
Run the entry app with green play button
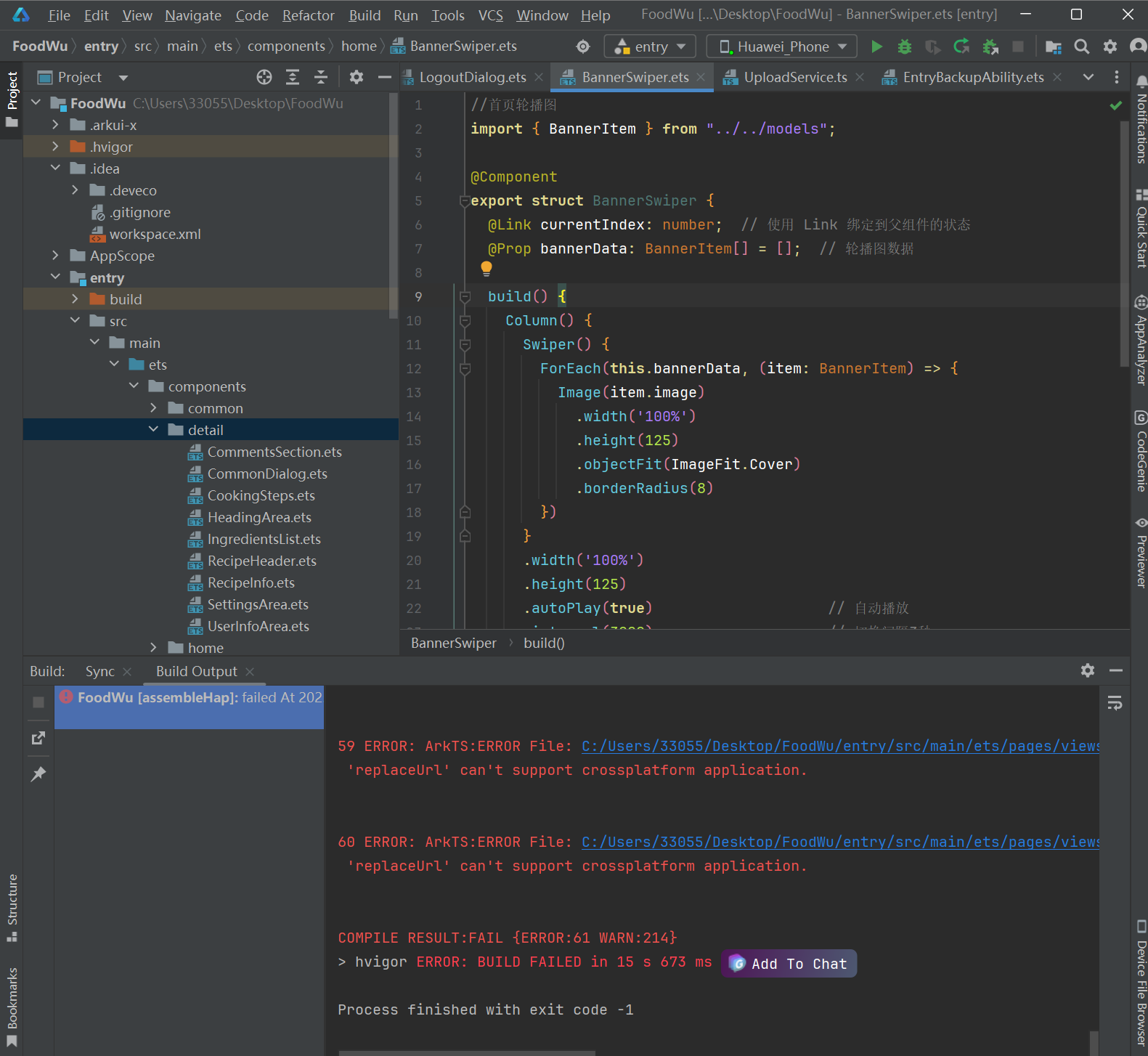[x=876, y=46]
